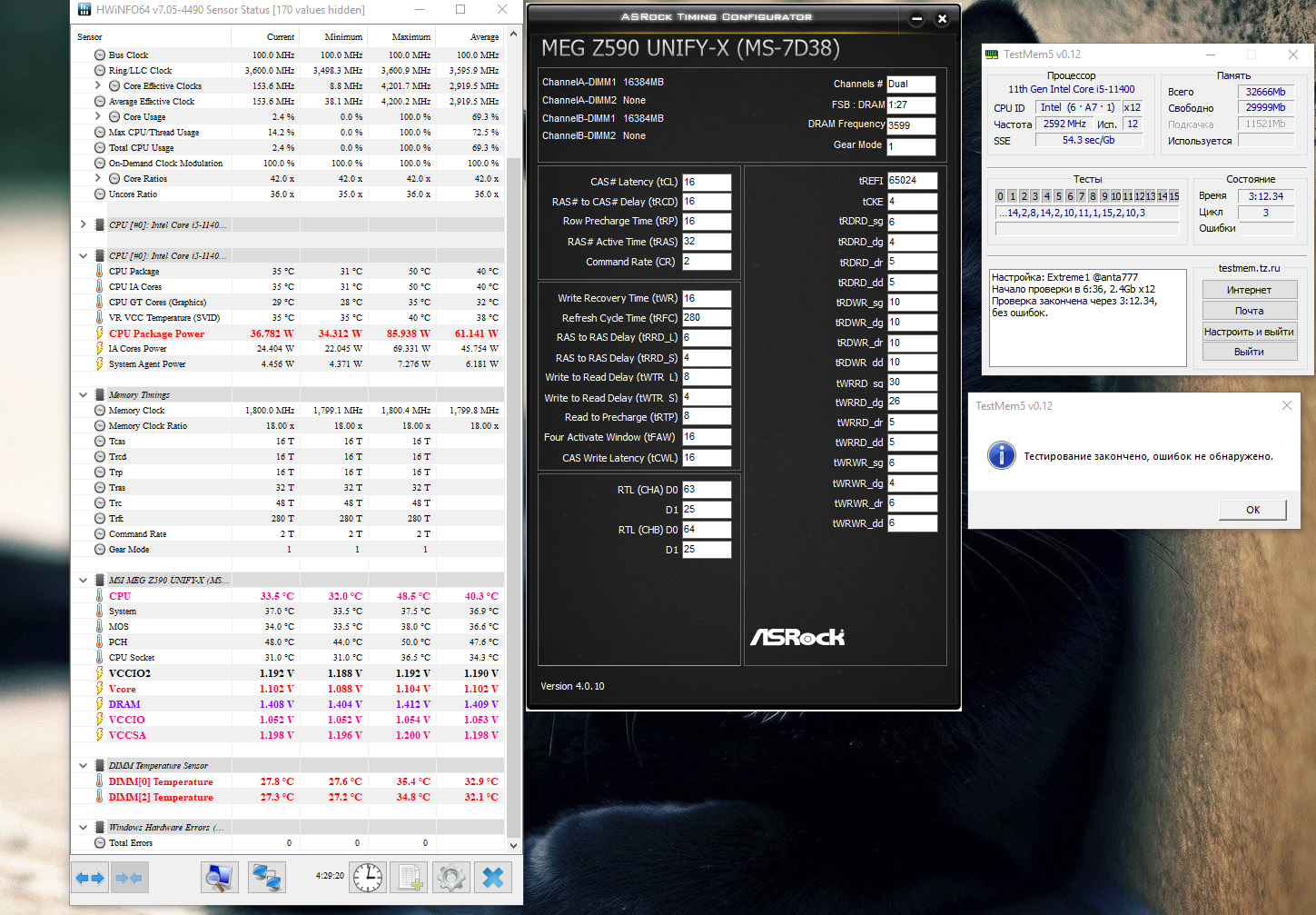This screenshot has width=1316, height=915.
Task: Click the Minimum column header
Action: pyautogui.click(x=333, y=37)
